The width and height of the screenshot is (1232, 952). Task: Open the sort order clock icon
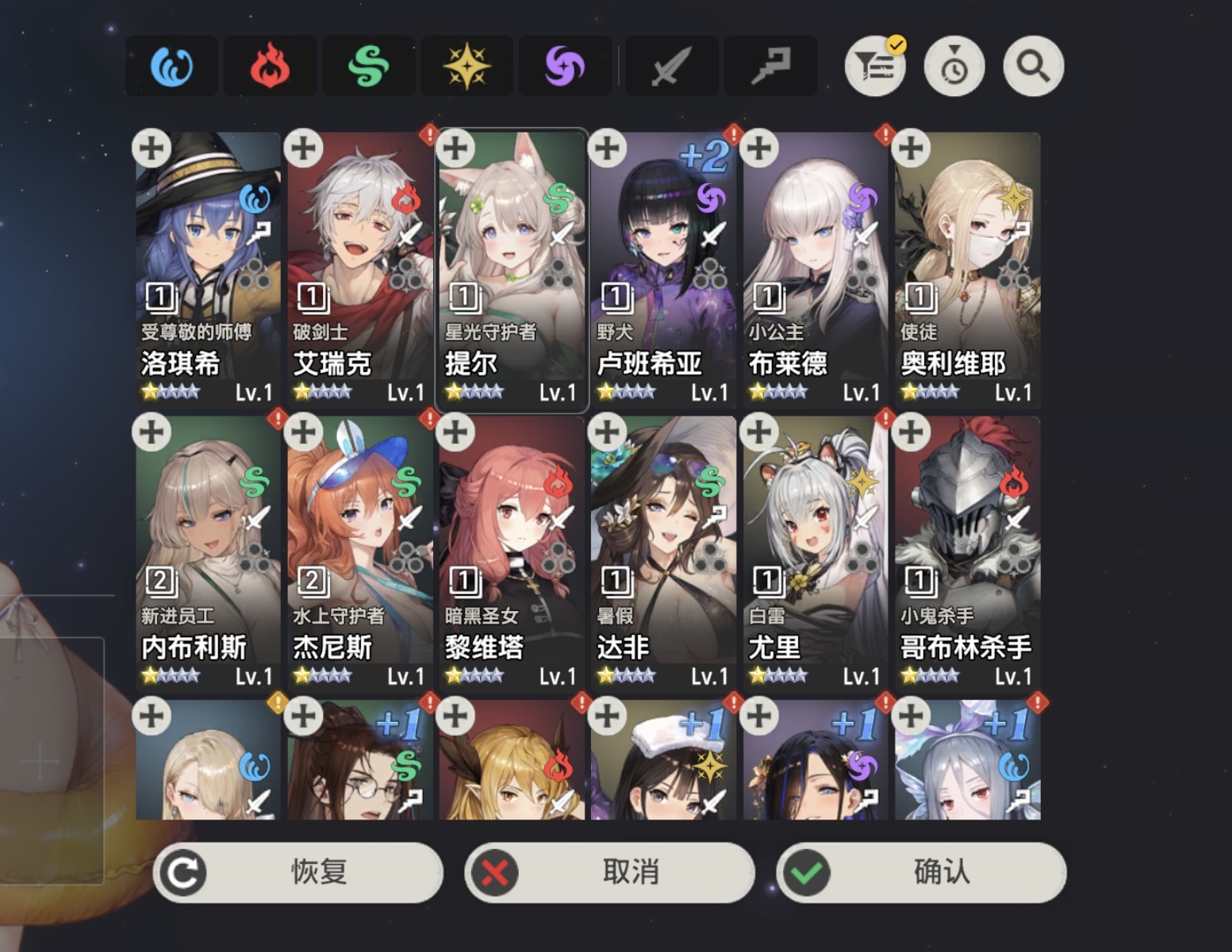[x=954, y=67]
